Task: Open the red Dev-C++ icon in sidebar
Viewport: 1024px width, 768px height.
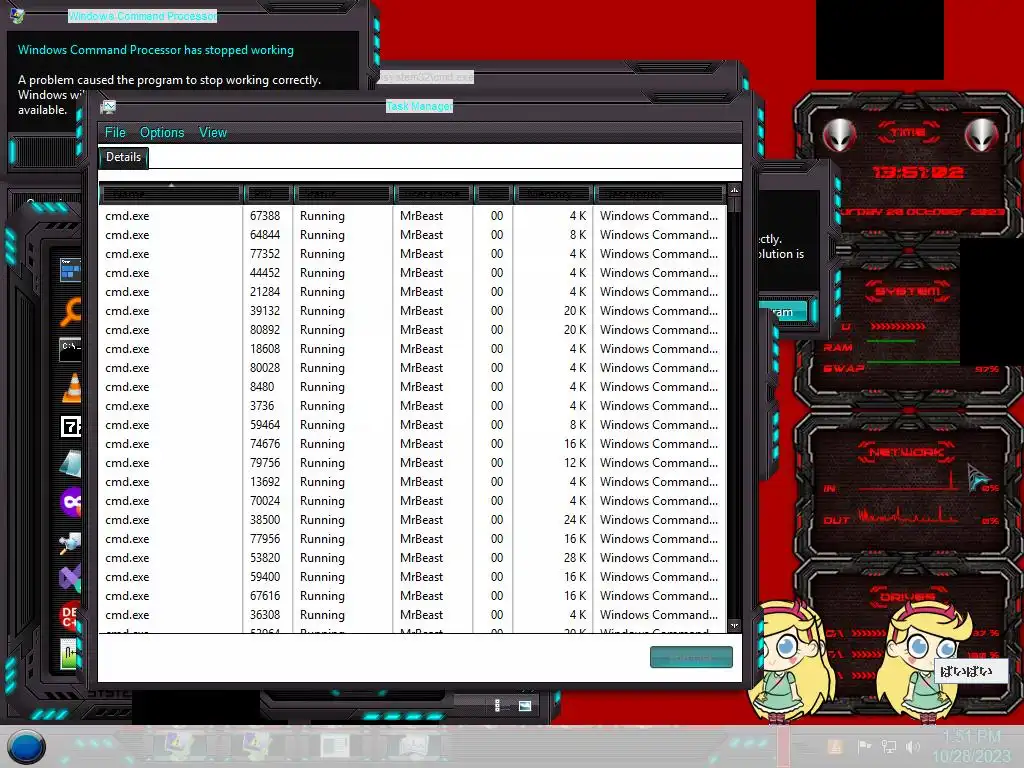Action: pyautogui.click(x=71, y=615)
